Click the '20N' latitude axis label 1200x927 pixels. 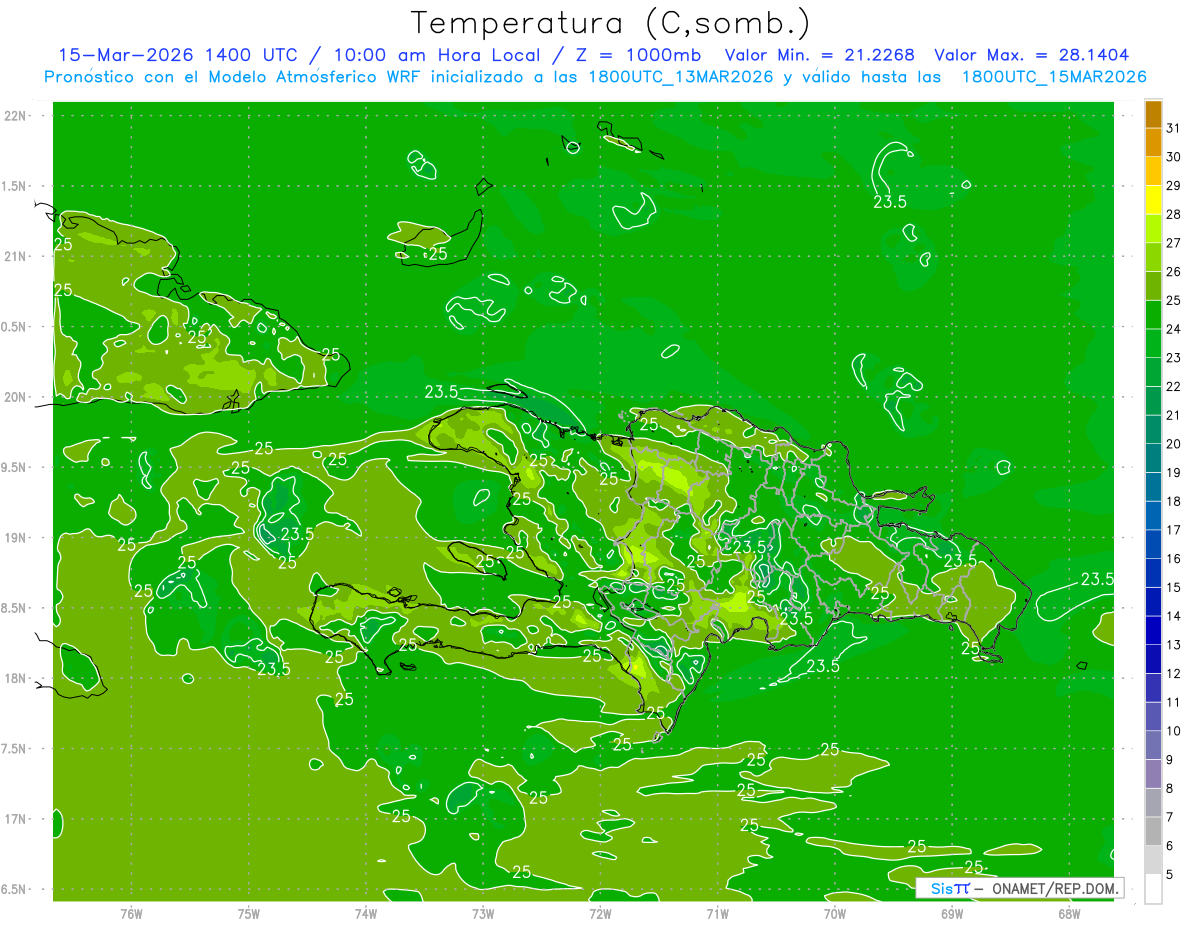pyautogui.click(x=15, y=397)
